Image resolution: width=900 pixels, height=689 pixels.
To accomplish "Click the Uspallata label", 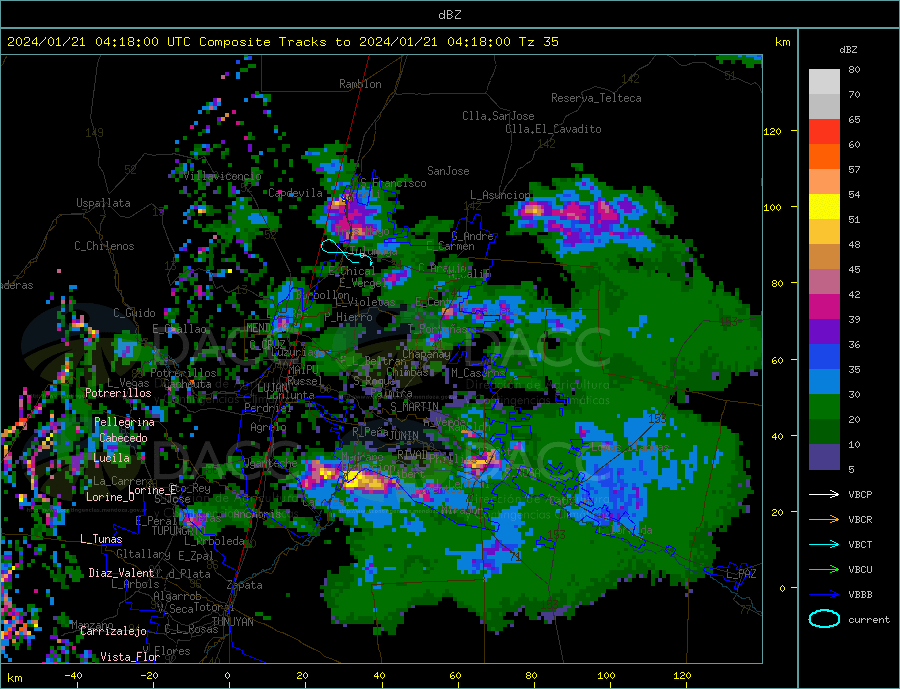I will pyautogui.click(x=103, y=203).
